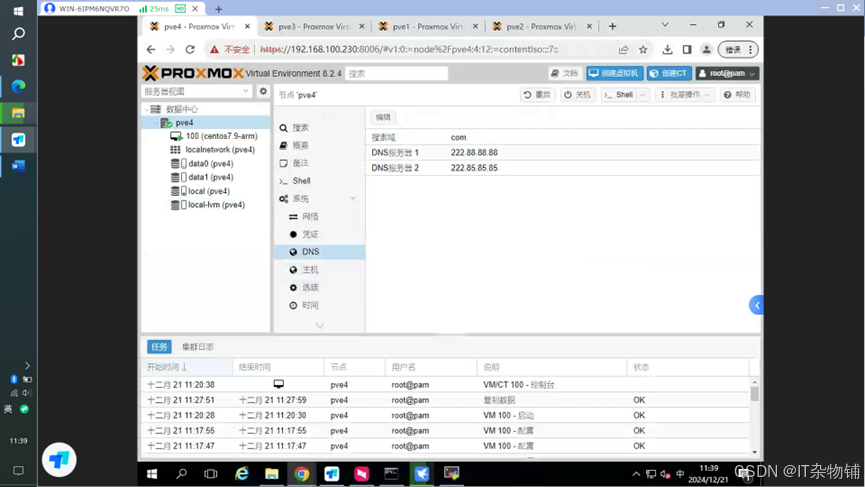Click the Help button

737,95
